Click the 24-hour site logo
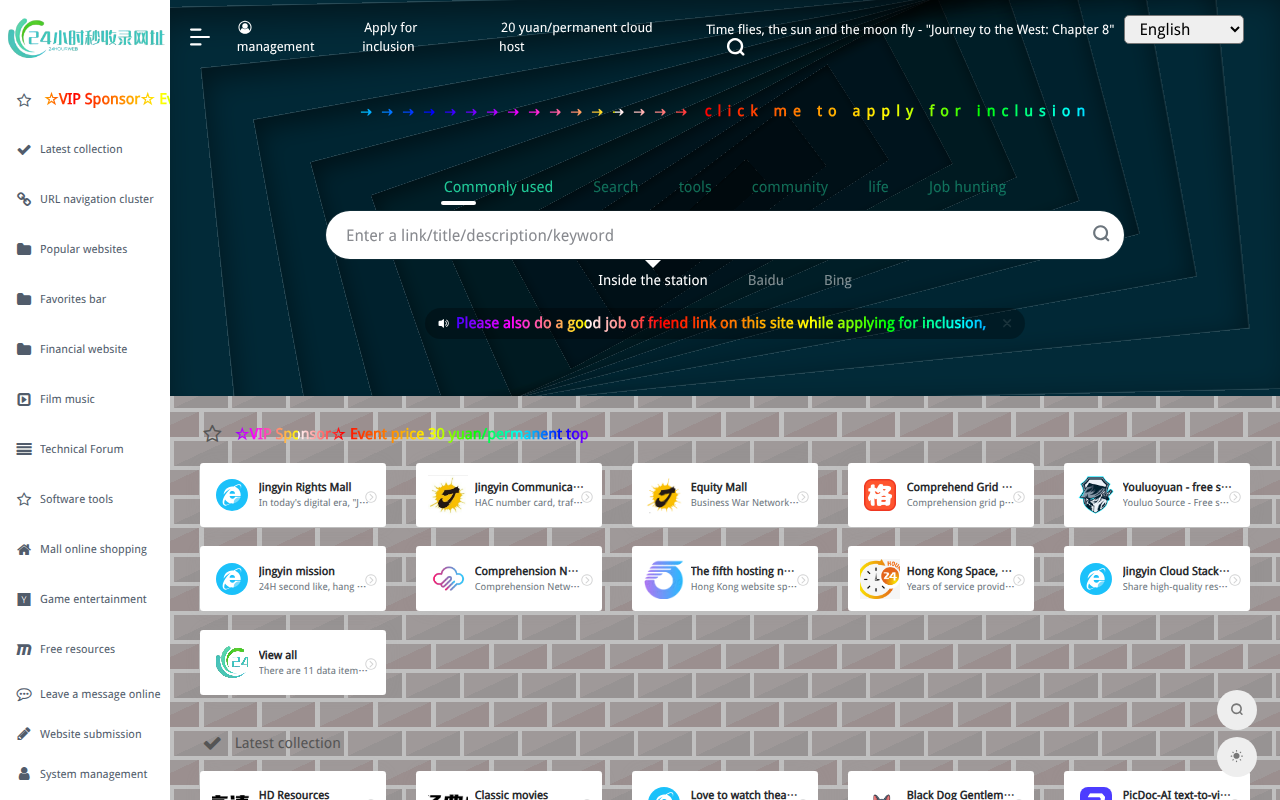This screenshot has width=1280, height=800. pos(85,38)
